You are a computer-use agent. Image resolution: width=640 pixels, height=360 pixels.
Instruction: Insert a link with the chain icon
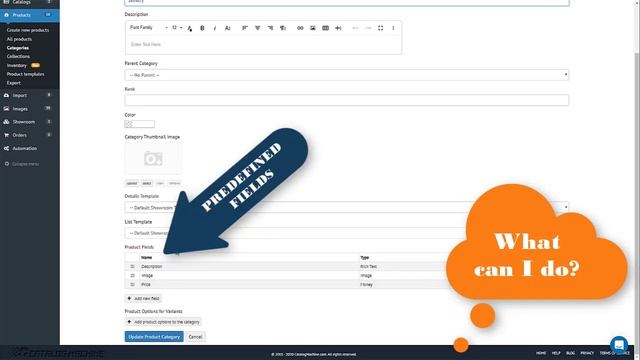(300, 28)
